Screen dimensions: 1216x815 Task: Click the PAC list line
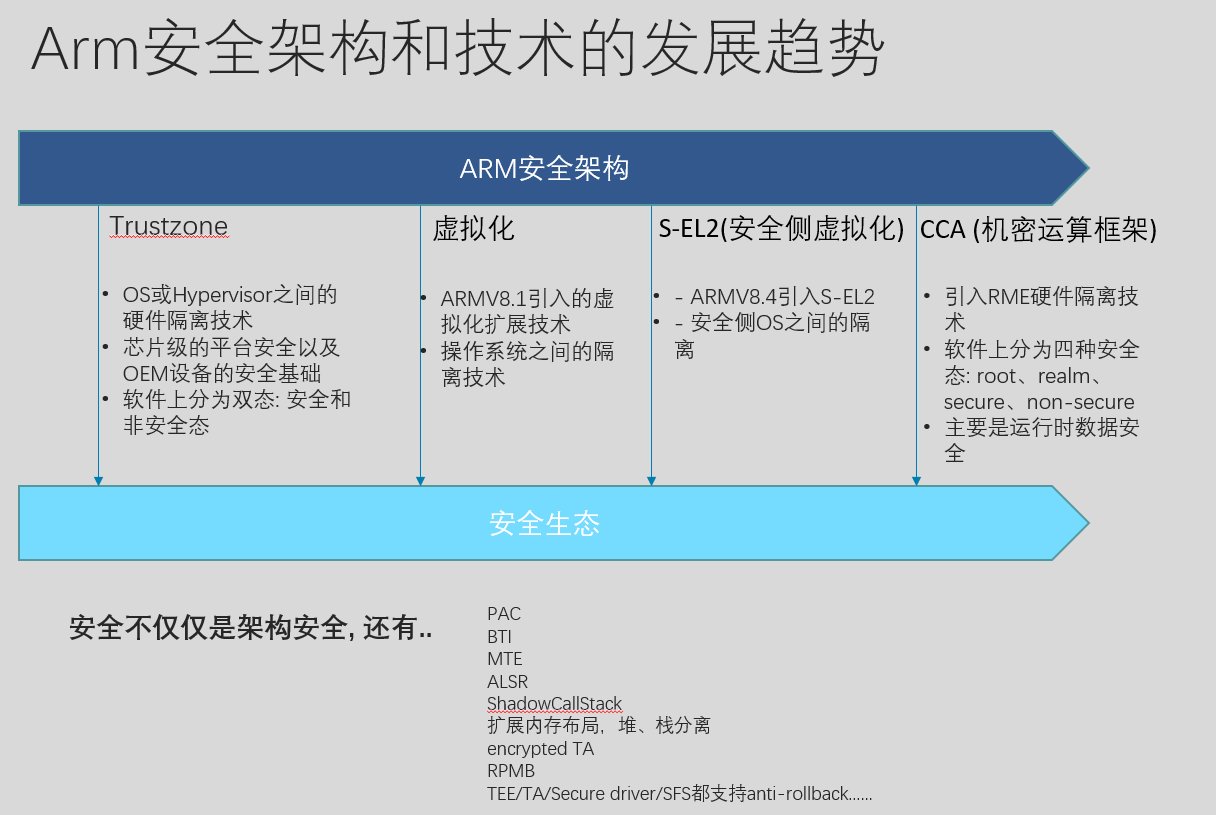504,614
